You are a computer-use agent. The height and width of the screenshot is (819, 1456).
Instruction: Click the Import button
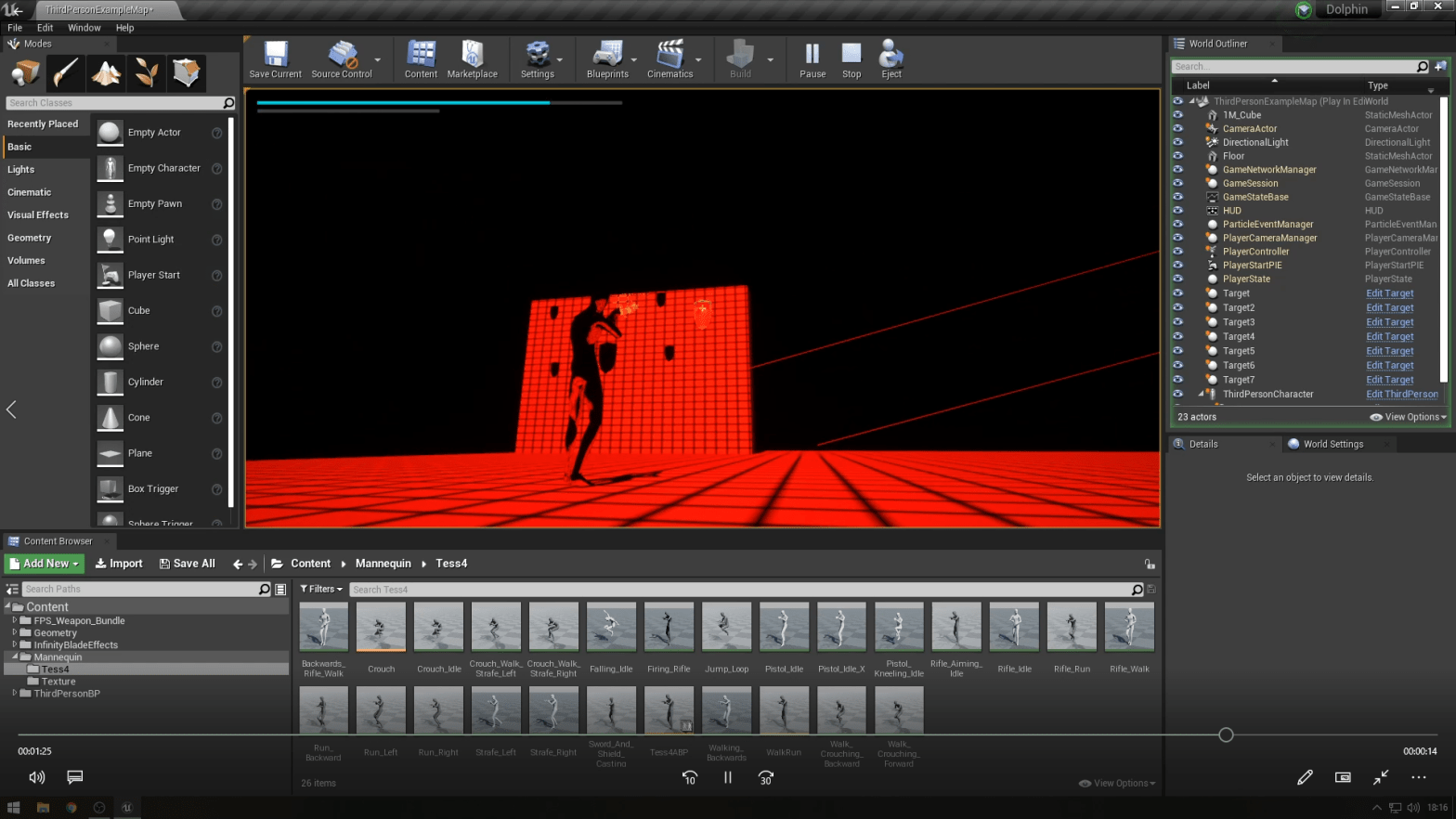point(119,564)
